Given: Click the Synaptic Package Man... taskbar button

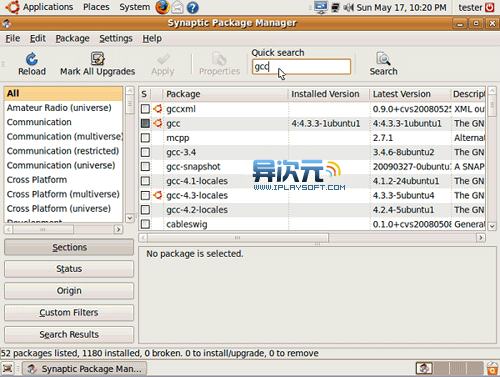Looking at the screenshot, I should [85, 369].
